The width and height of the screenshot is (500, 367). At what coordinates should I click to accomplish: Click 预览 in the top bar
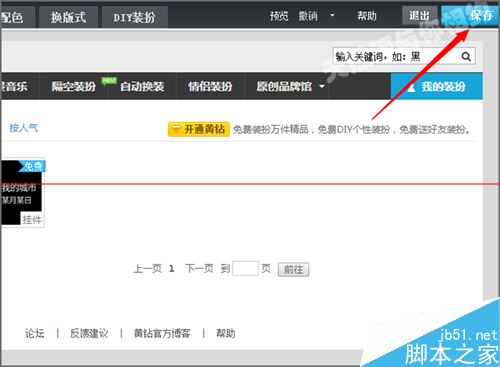(x=279, y=16)
